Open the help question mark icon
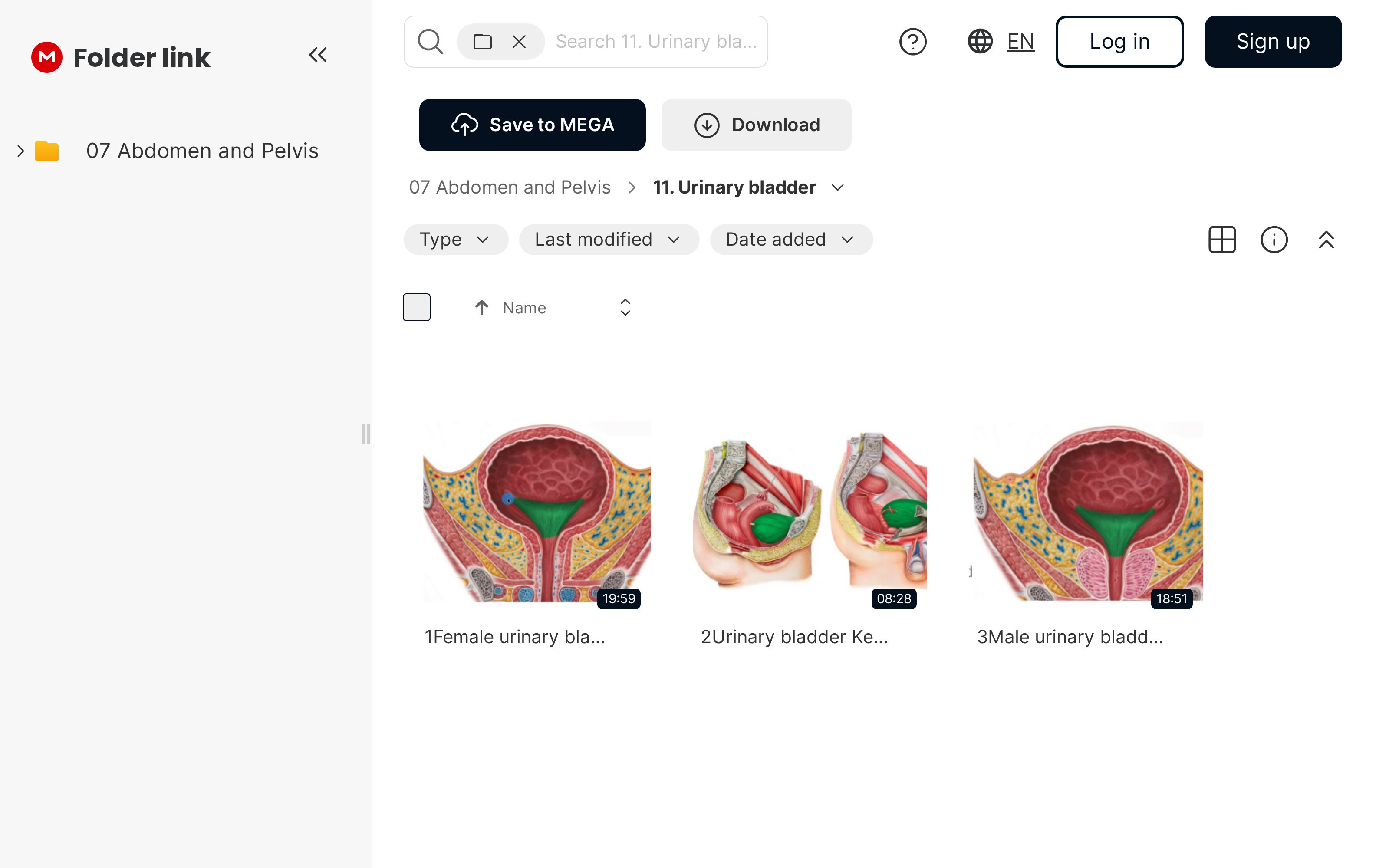The image size is (1389, 868). (x=912, y=42)
